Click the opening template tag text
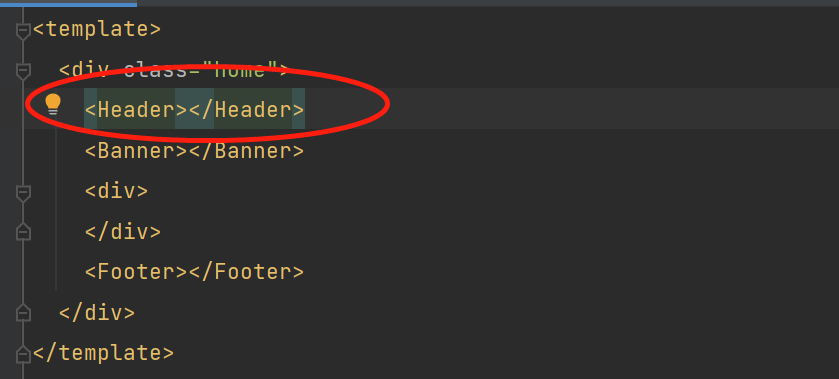This screenshot has height=379, width=839. [97, 29]
